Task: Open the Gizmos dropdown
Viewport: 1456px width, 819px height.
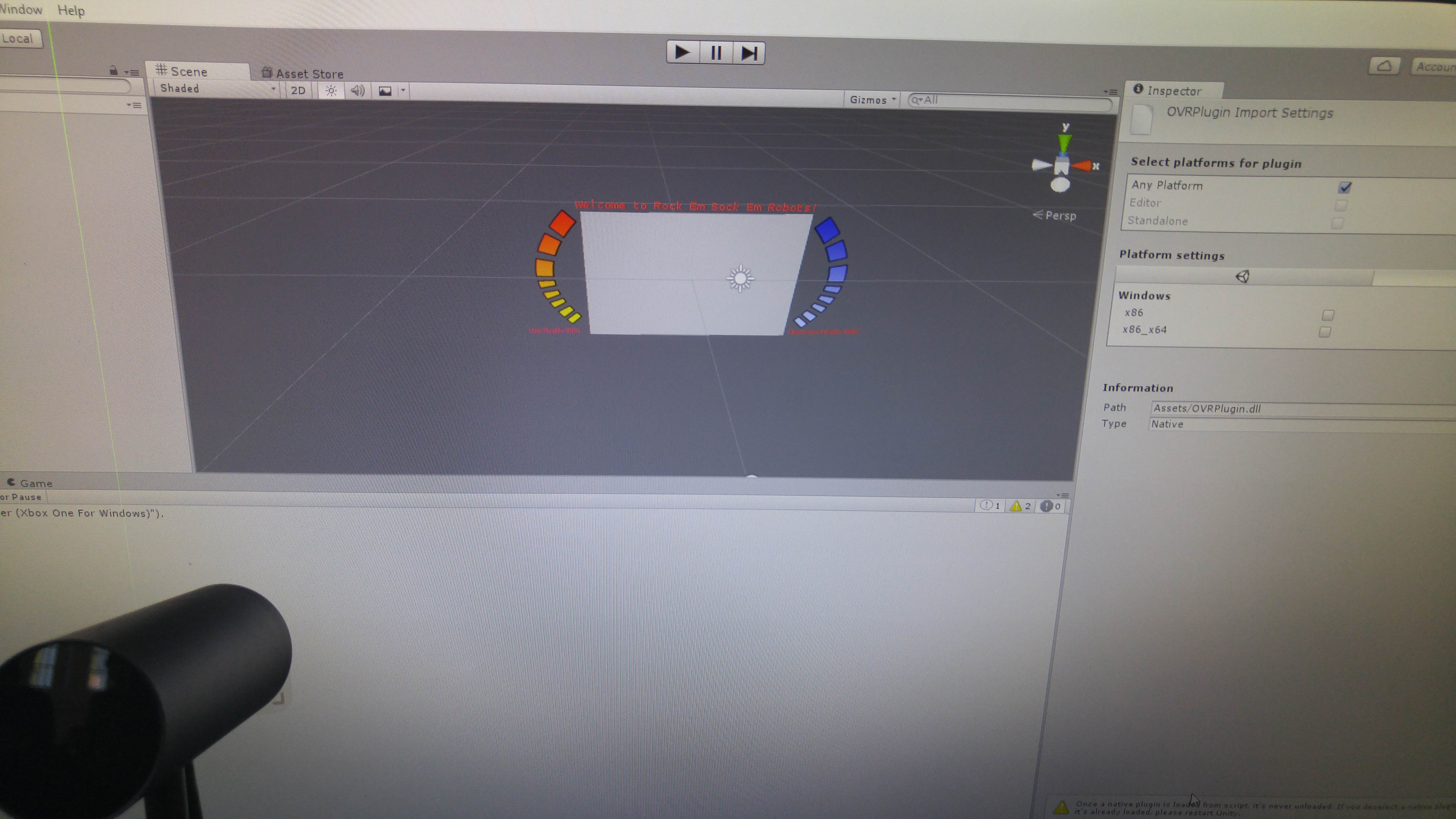Action: pos(872,100)
